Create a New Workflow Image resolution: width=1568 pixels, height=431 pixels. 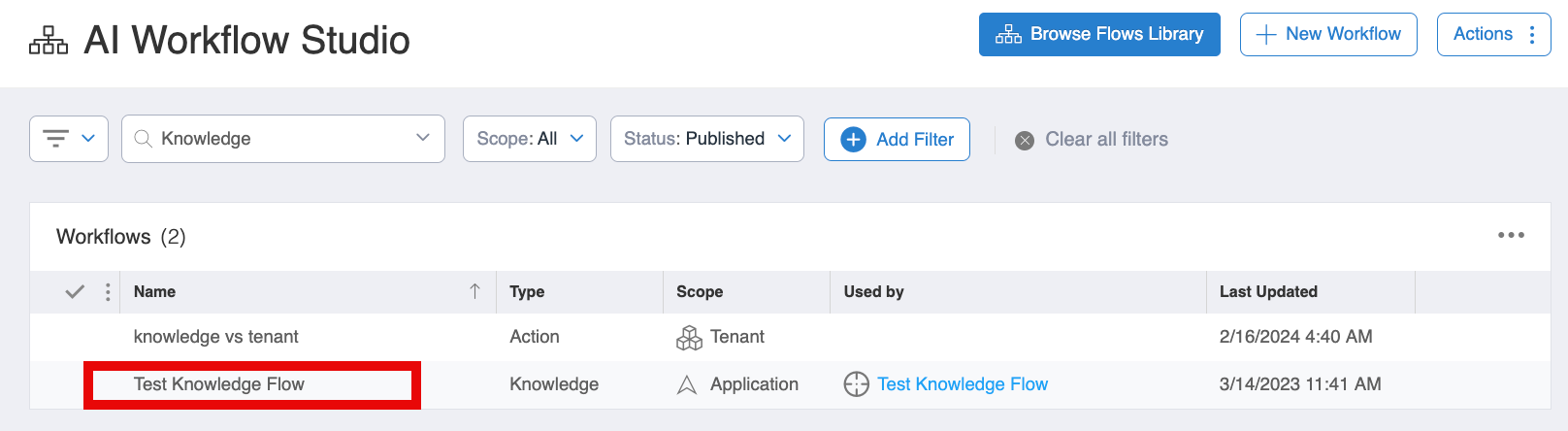pos(1327,34)
